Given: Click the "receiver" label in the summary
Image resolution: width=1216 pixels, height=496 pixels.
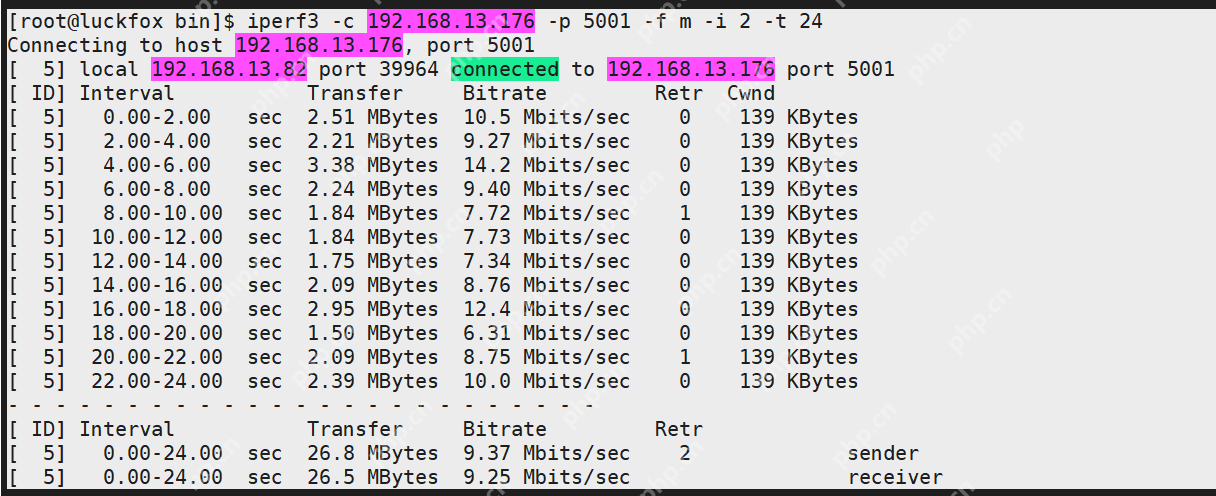Looking at the screenshot, I should pyautogui.click(x=895, y=477).
